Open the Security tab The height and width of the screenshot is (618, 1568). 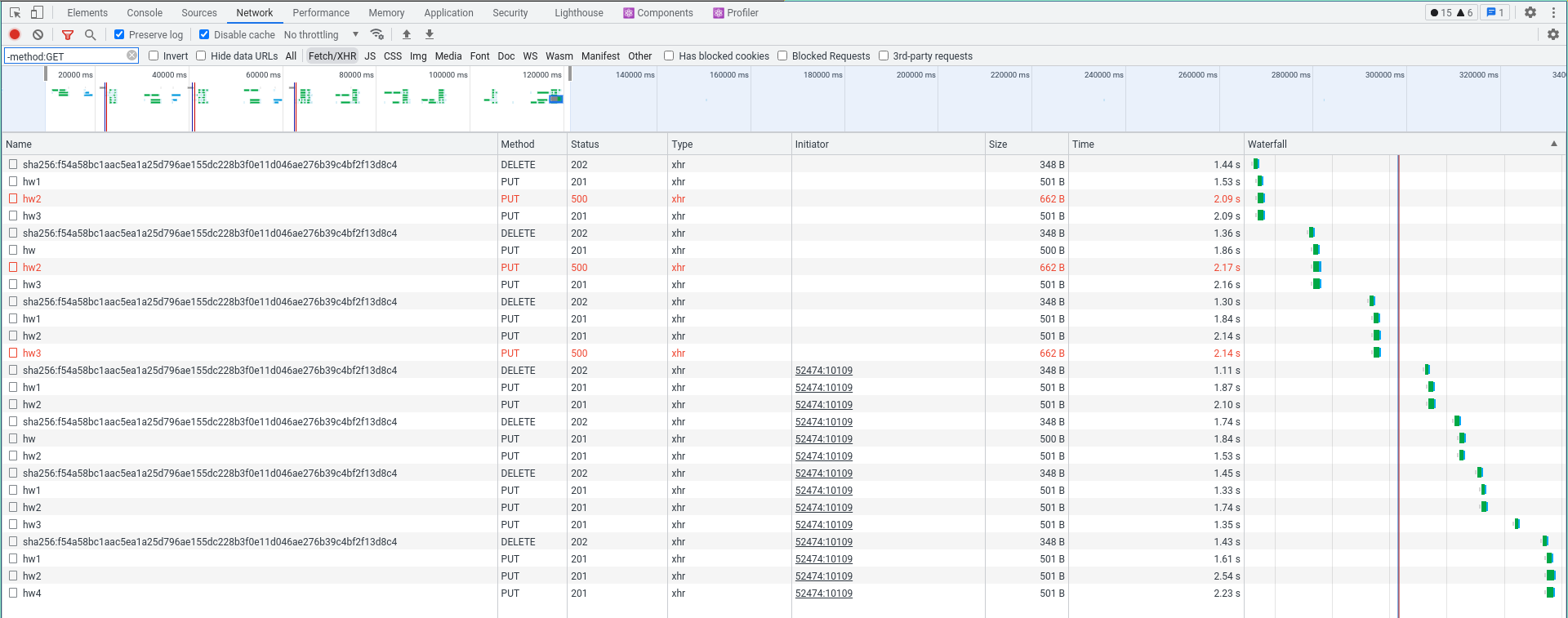tap(510, 12)
